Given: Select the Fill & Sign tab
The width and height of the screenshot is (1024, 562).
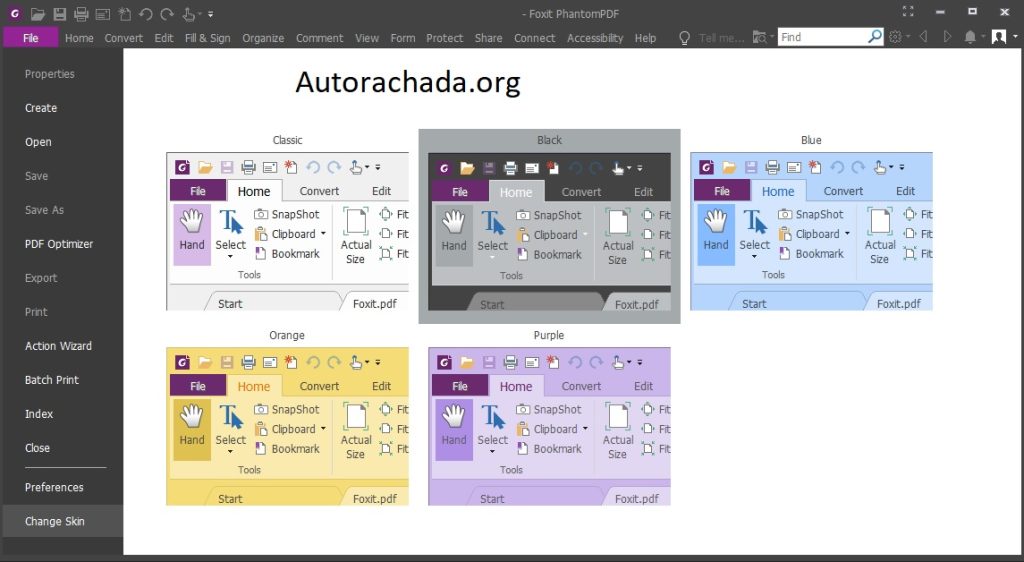Looking at the screenshot, I should pyautogui.click(x=208, y=38).
